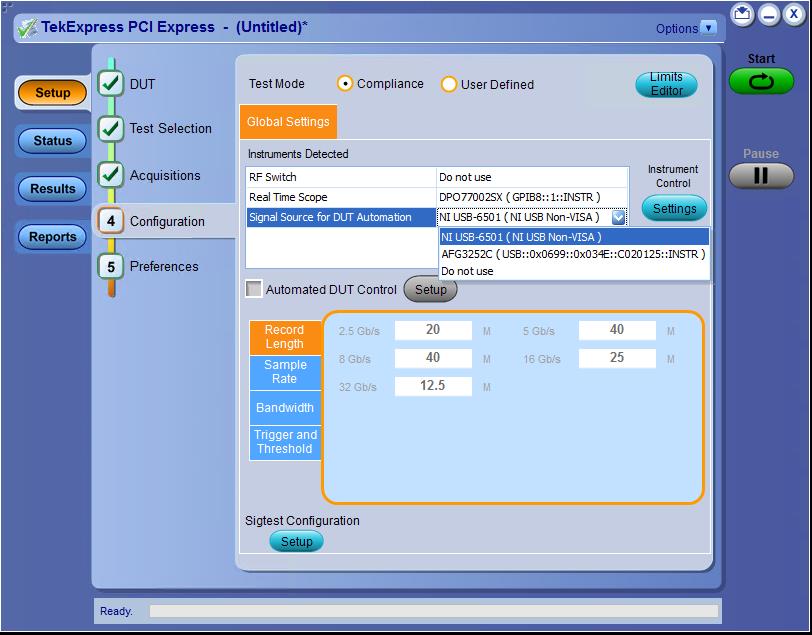The height and width of the screenshot is (635, 812).
Task: Click the envelope icon in title bar
Action: click(x=742, y=14)
